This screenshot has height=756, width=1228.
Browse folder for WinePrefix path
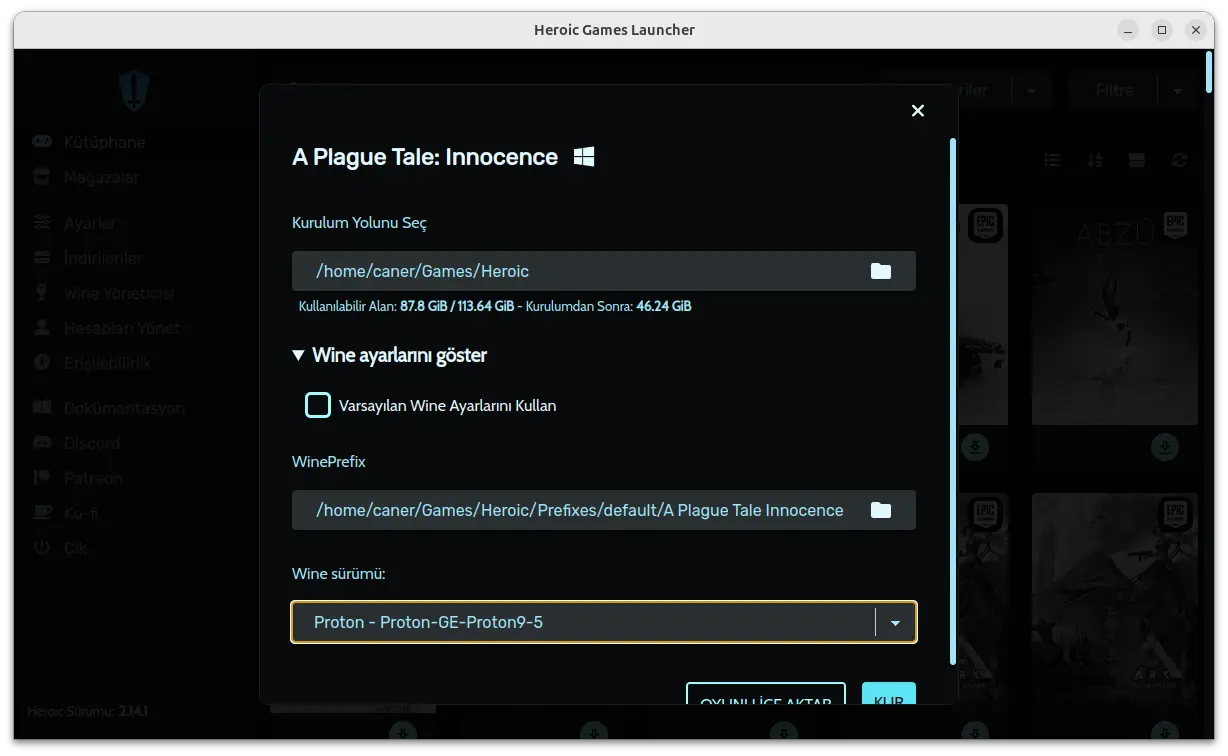pyautogui.click(x=881, y=510)
